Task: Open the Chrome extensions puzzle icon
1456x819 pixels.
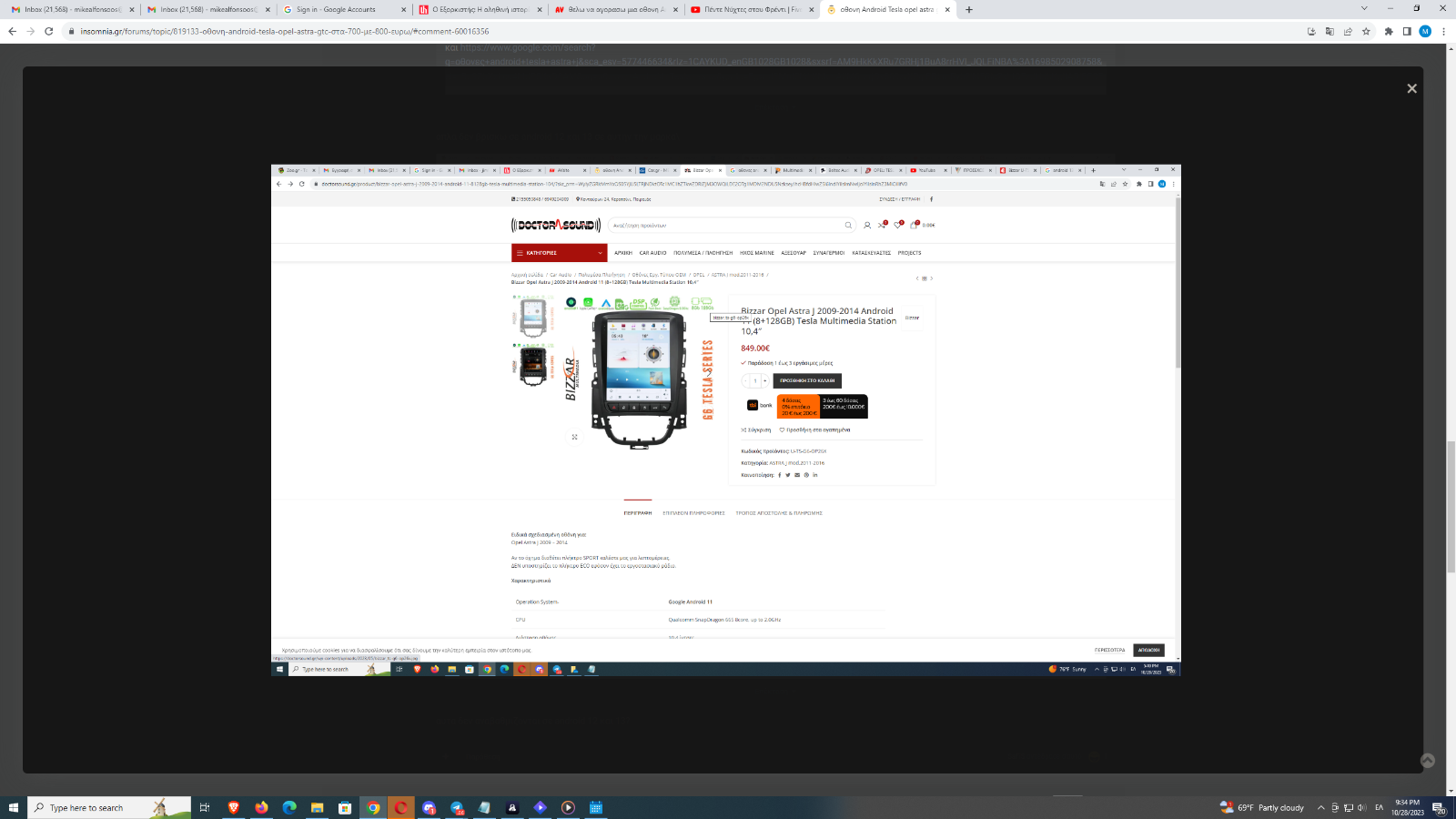Action: tap(1389, 31)
